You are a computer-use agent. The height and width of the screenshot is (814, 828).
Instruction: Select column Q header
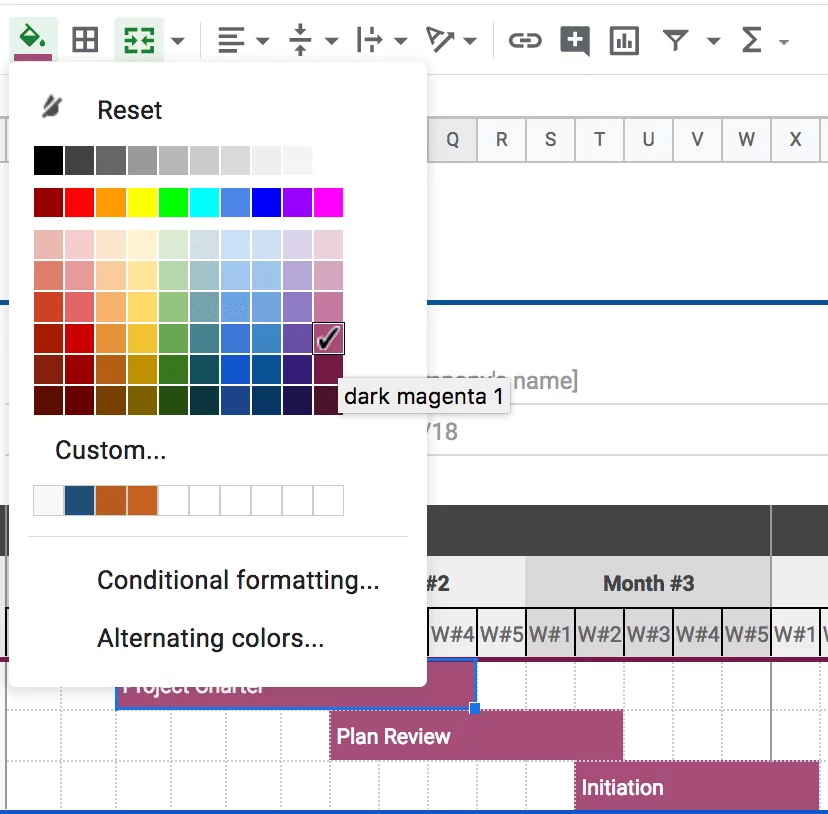[452, 139]
